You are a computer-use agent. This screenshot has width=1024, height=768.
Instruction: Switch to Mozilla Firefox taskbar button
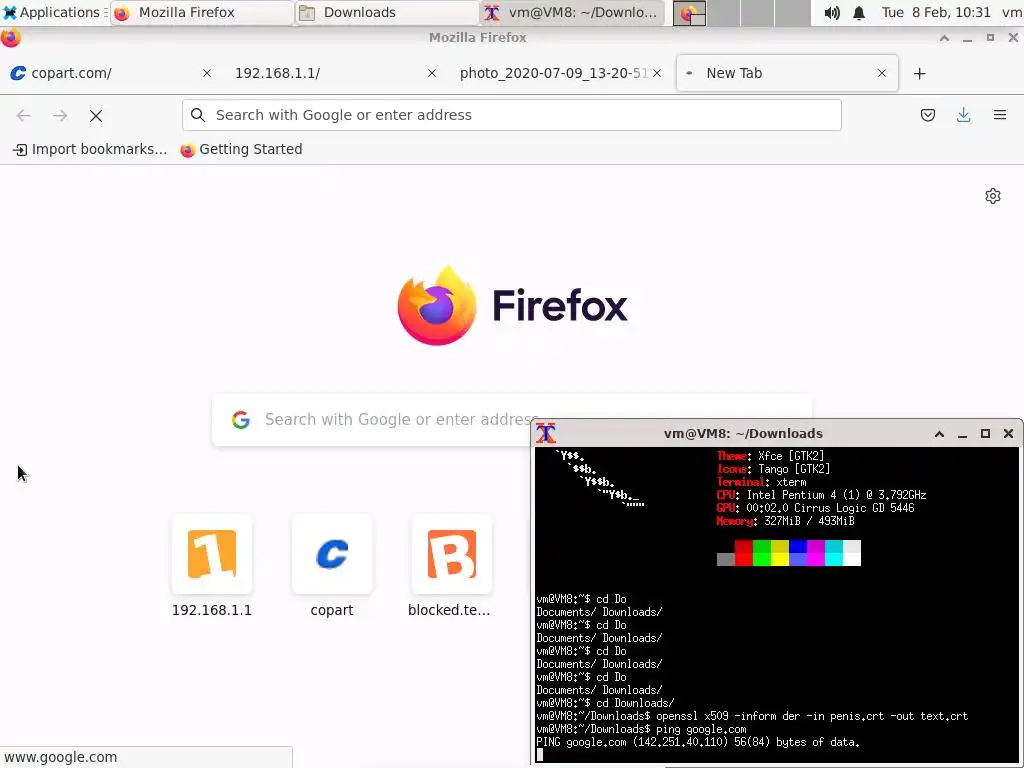click(202, 12)
